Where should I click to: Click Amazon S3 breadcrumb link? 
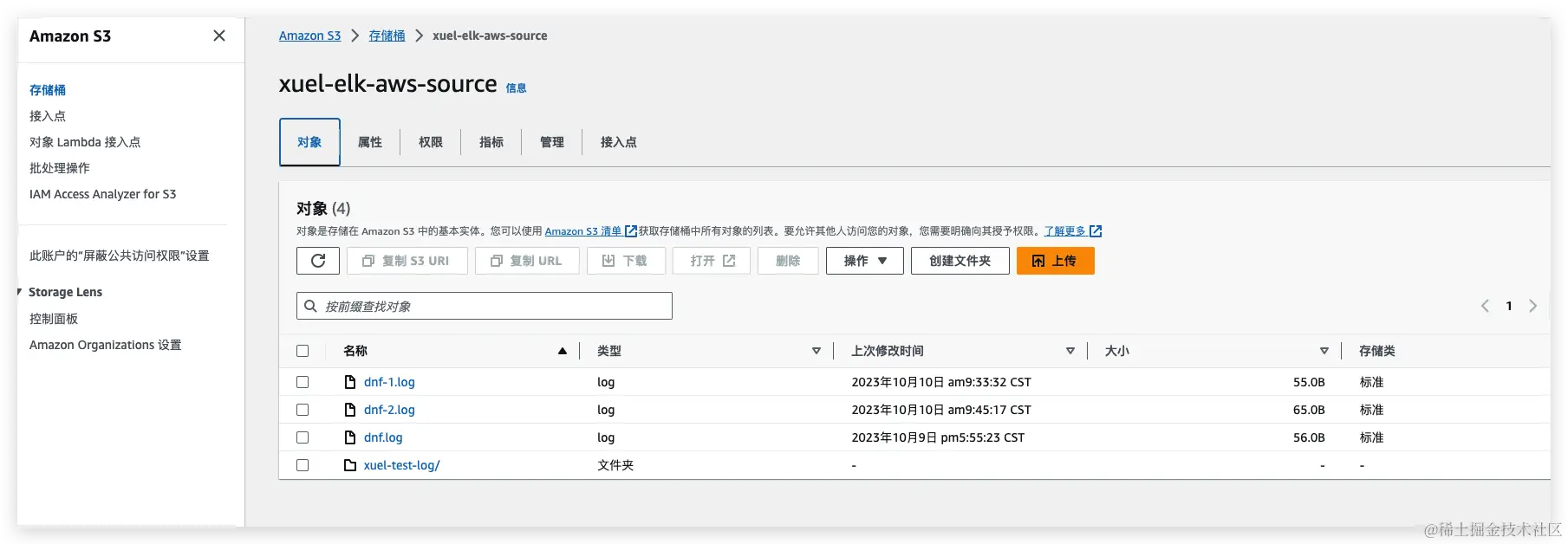tap(310, 36)
